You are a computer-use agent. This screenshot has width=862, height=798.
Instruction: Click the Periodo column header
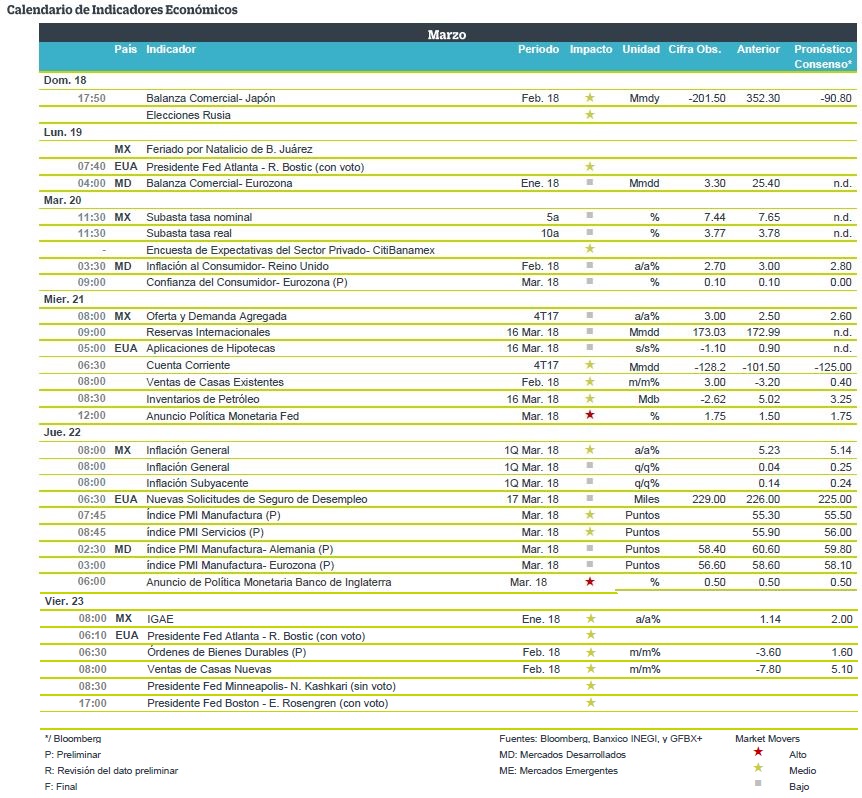[538, 49]
